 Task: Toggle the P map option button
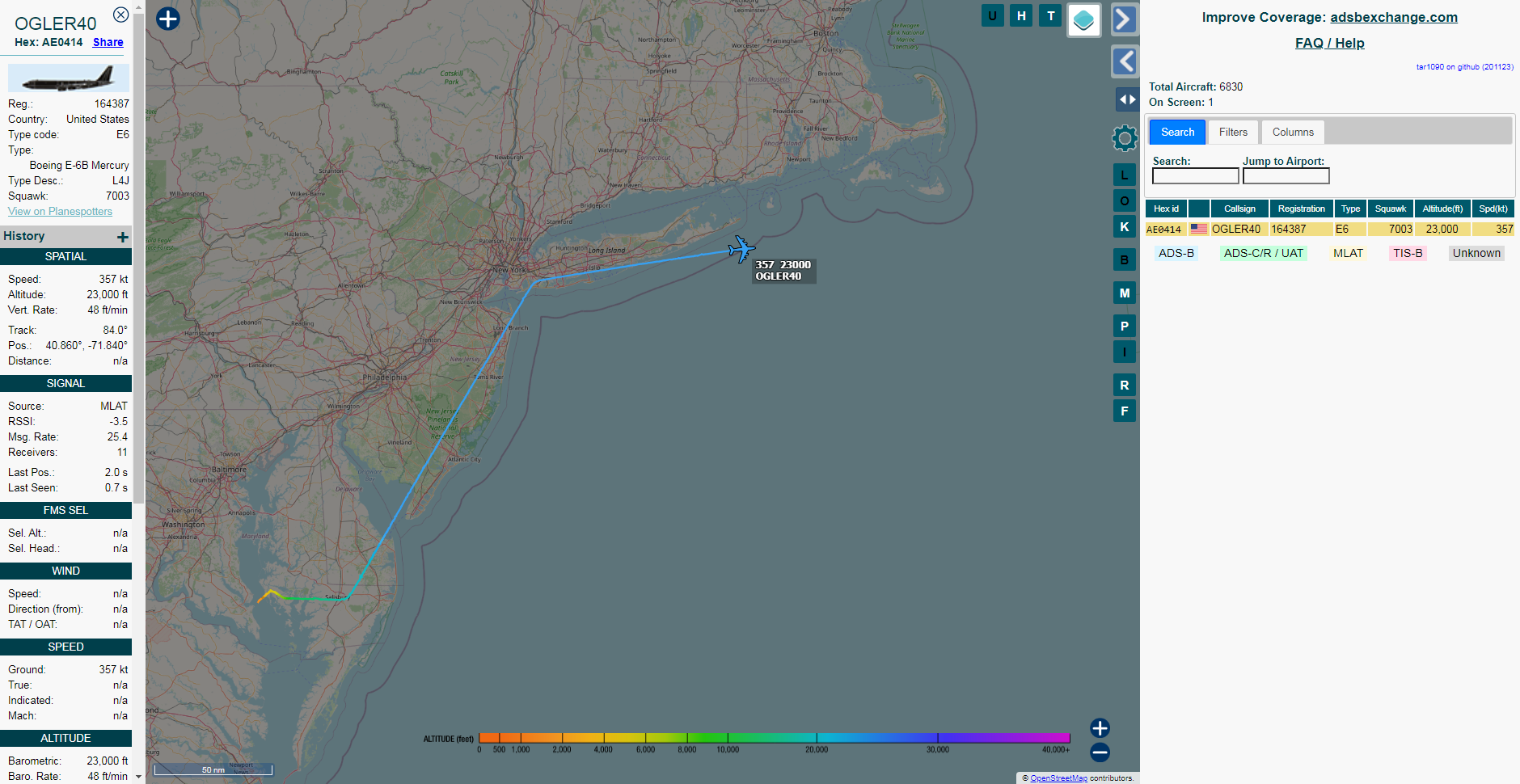coord(1125,326)
